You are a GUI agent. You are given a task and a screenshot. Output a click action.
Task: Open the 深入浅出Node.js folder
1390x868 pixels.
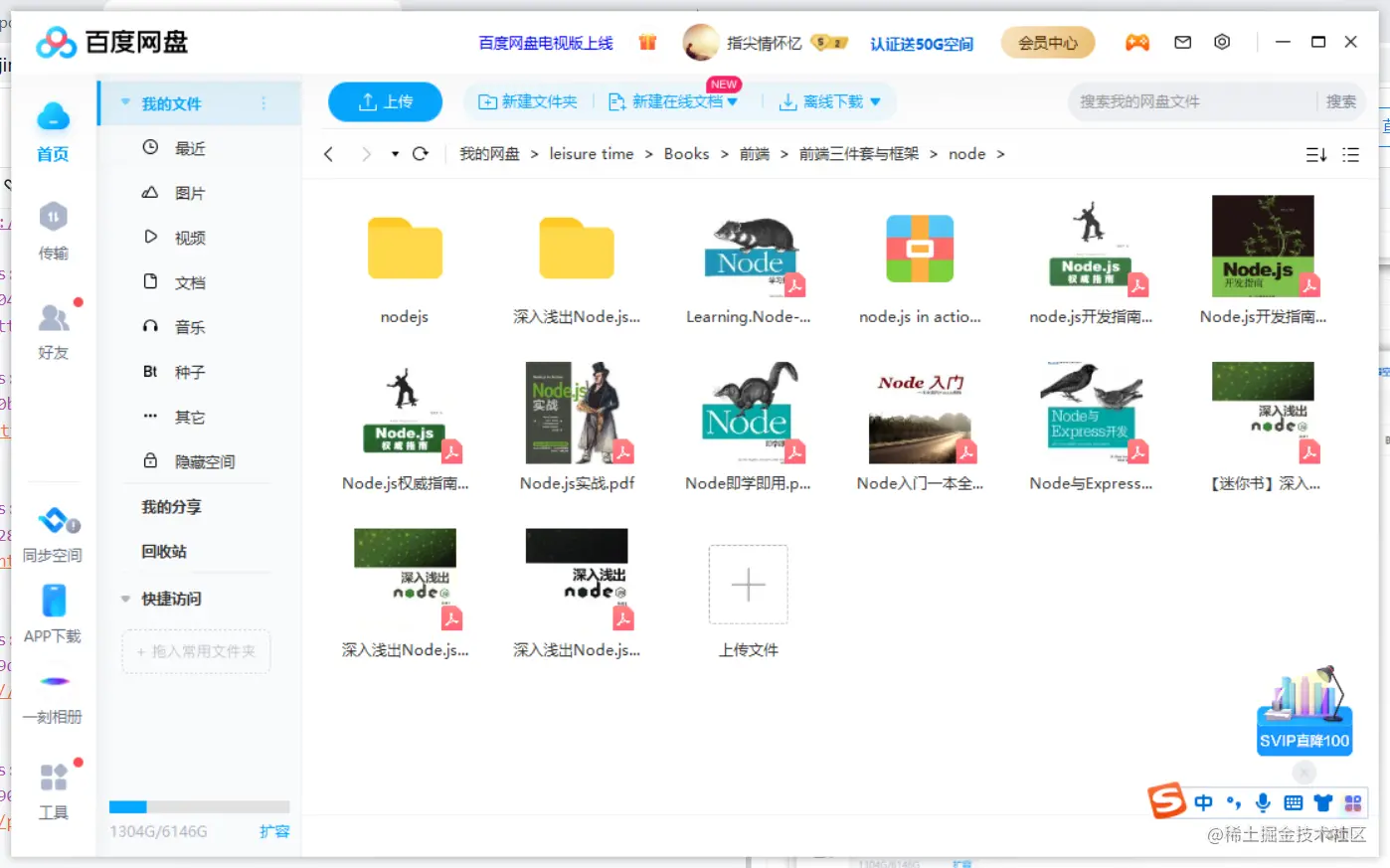577,249
